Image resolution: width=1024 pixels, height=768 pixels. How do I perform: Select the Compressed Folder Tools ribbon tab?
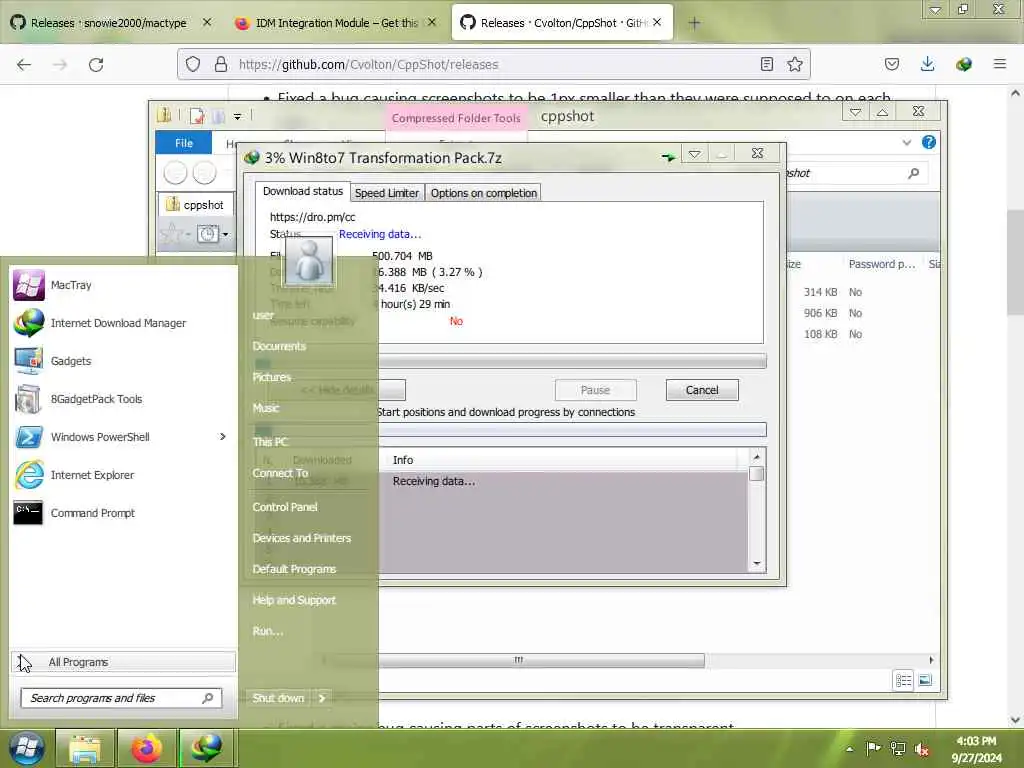coord(456,118)
